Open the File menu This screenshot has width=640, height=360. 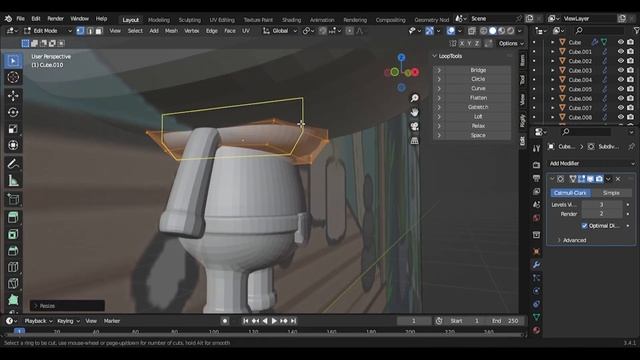(20, 18)
